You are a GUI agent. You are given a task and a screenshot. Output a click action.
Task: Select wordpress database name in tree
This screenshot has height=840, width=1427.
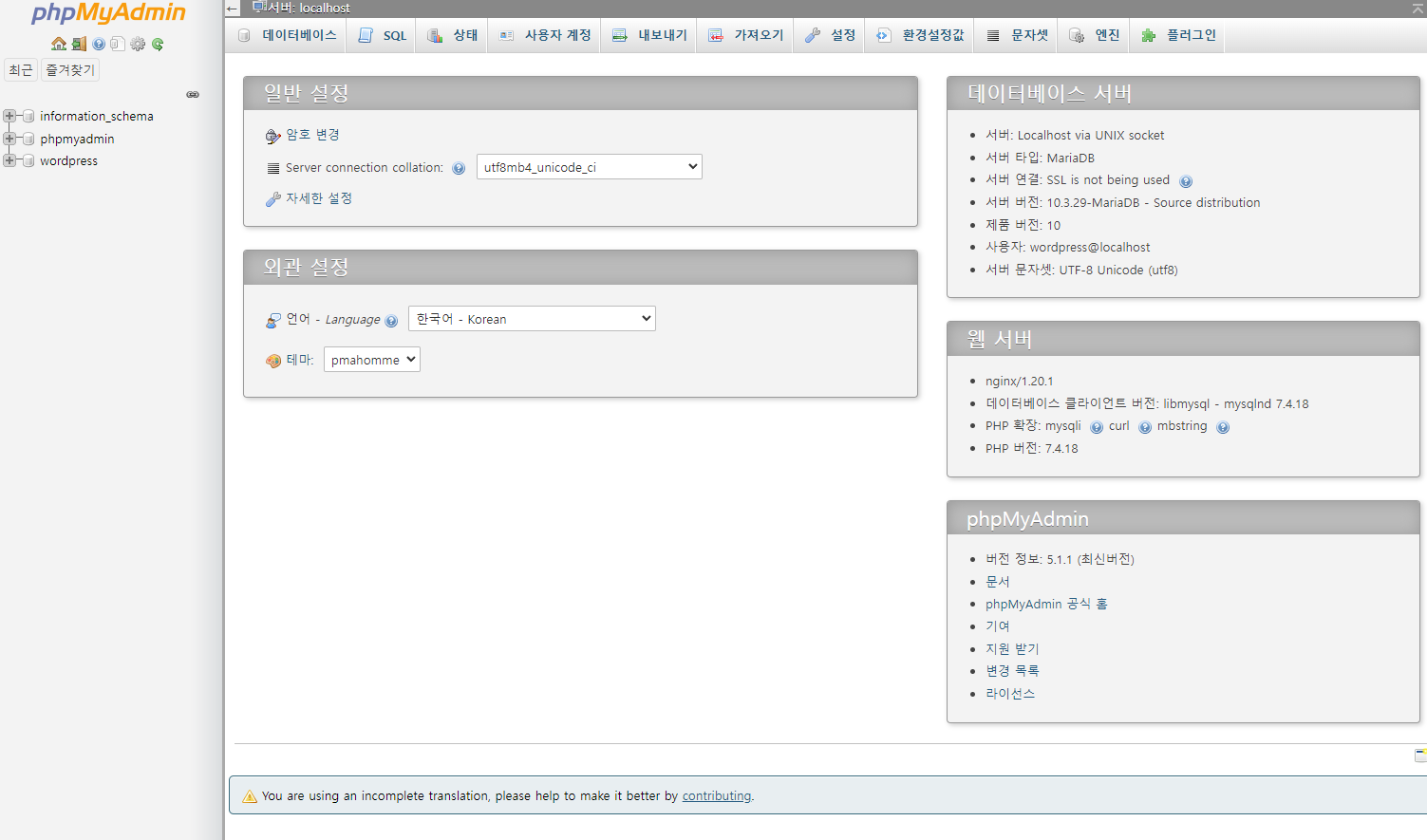(x=68, y=160)
